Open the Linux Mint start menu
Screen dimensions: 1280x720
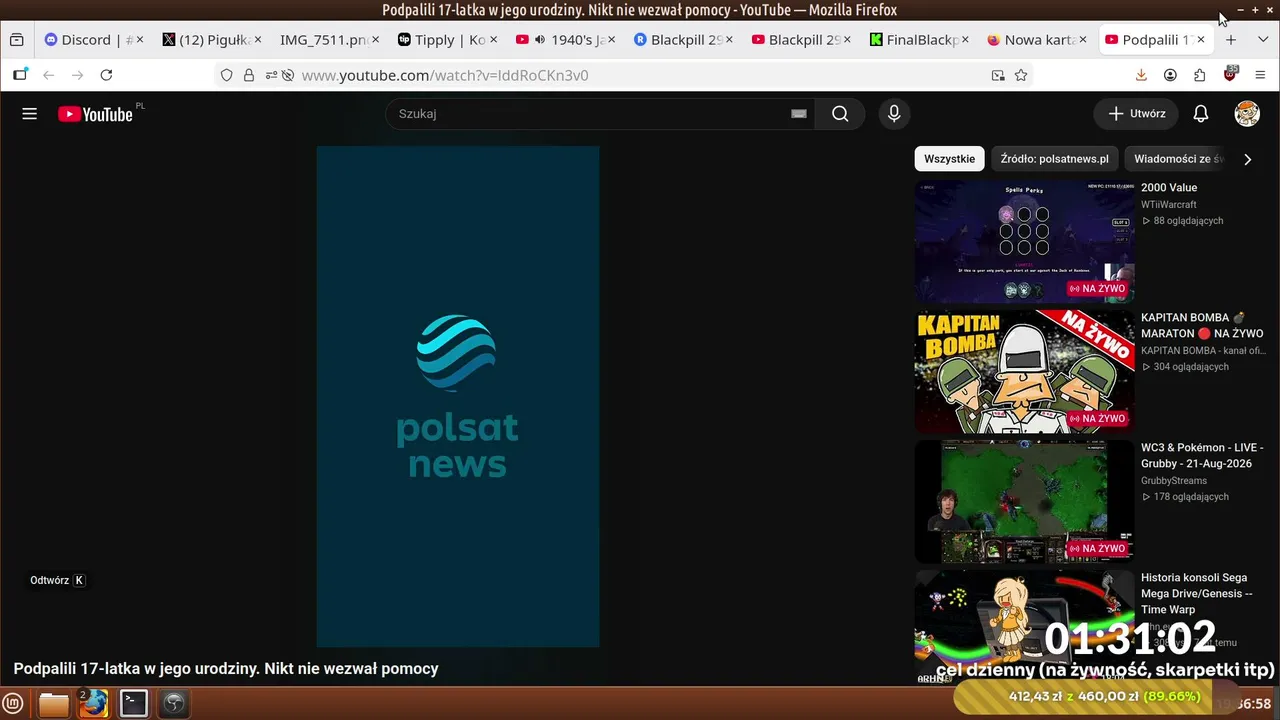[14, 704]
